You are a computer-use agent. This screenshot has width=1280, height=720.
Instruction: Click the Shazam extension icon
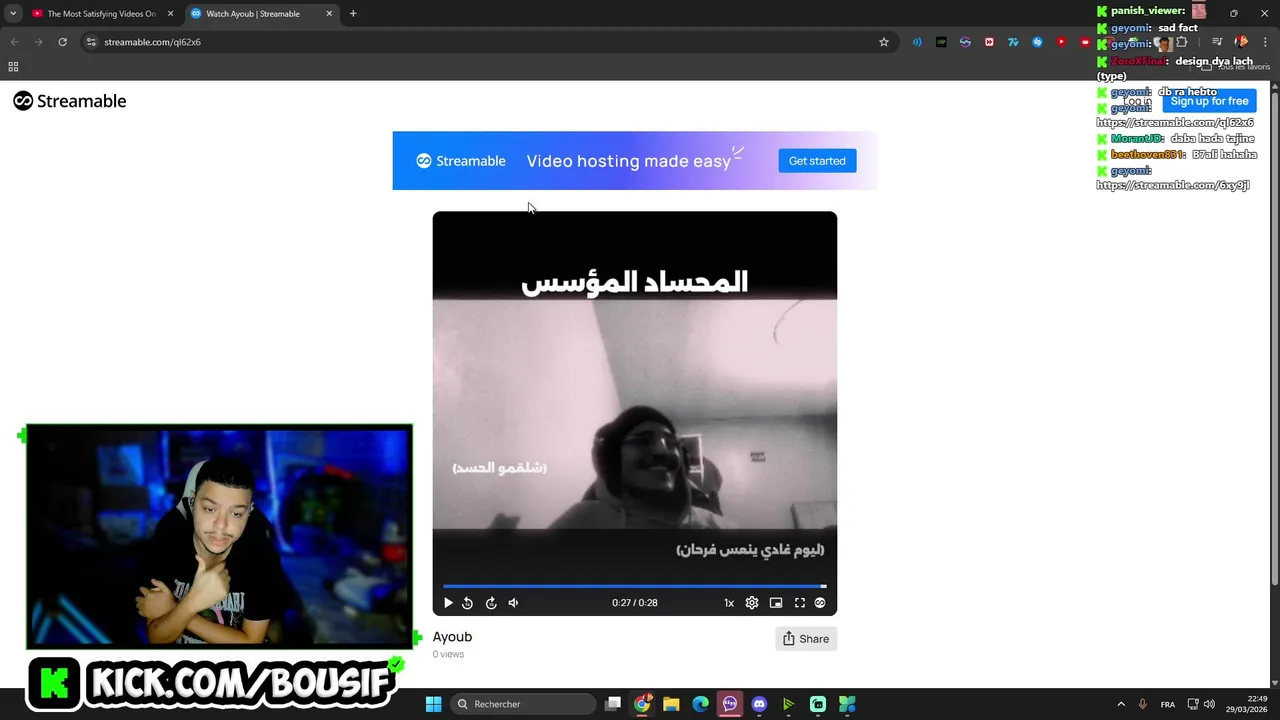click(1037, 42)
